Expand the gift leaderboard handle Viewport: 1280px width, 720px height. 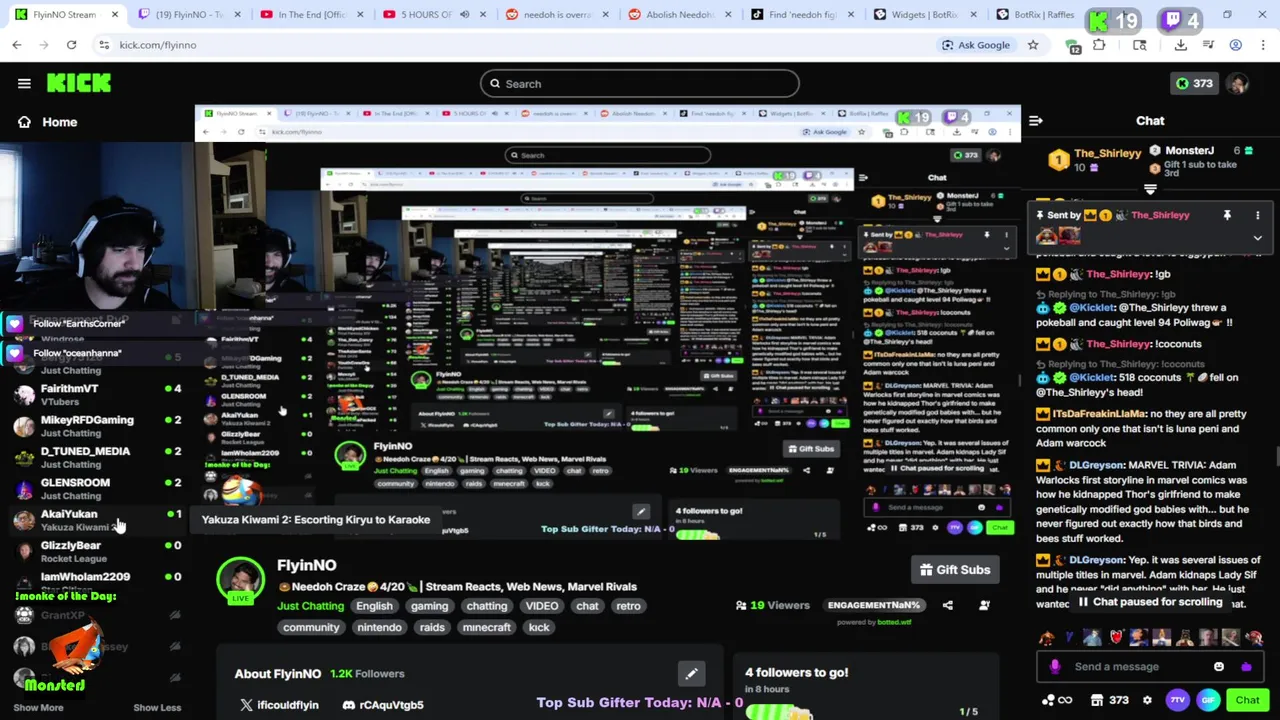(1150, 189)
